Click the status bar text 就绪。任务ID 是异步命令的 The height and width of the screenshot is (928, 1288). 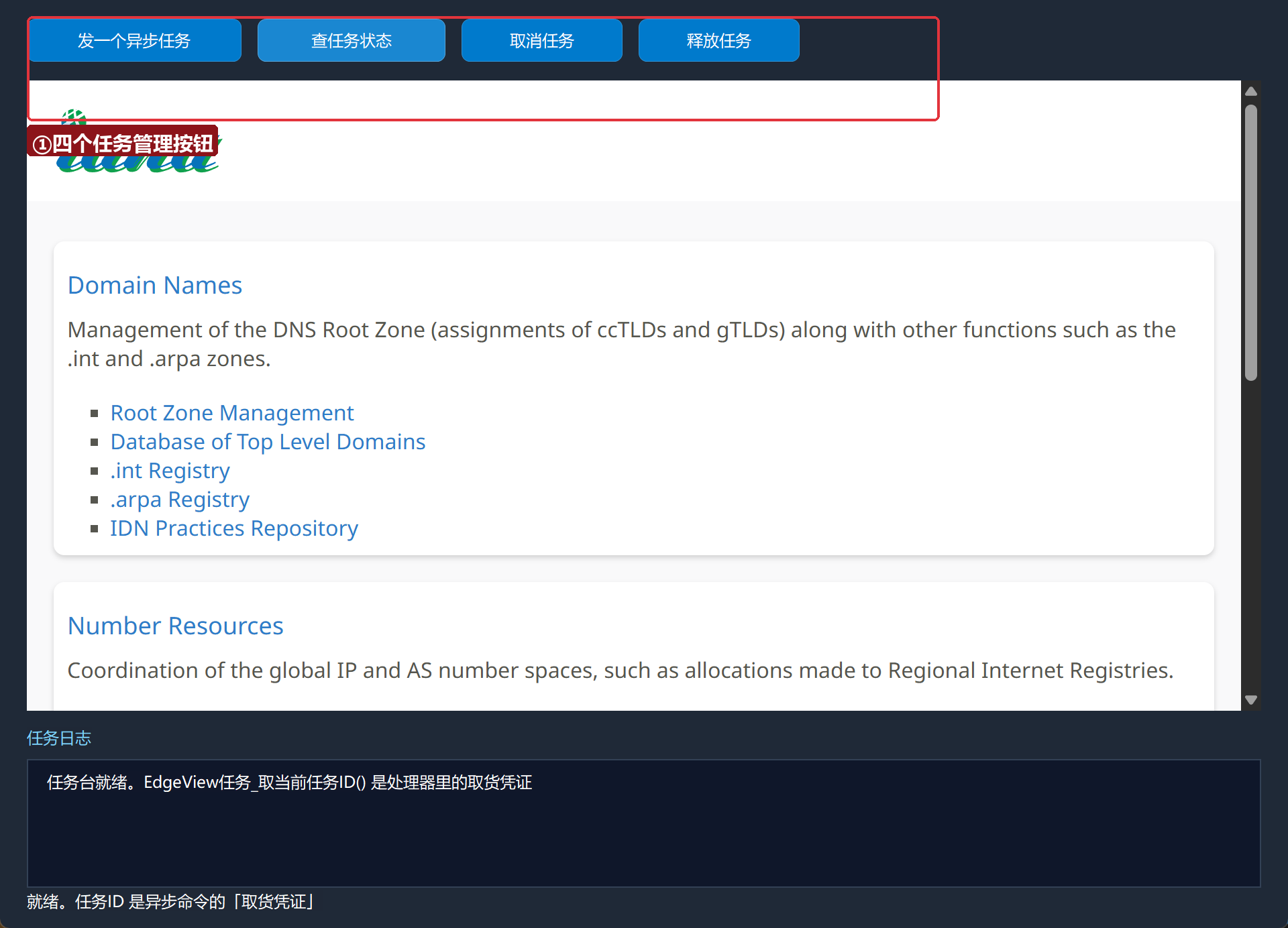tap(126, 902)
